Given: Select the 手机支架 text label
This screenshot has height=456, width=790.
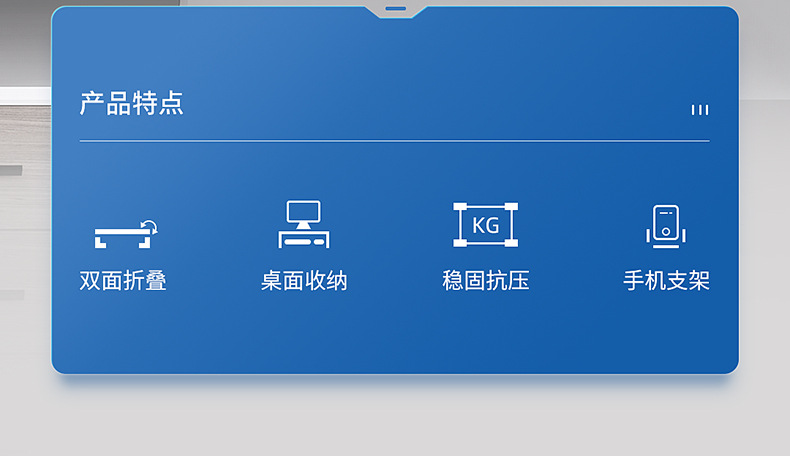Looking at the screenshot, I should click(x=666, y=281).
